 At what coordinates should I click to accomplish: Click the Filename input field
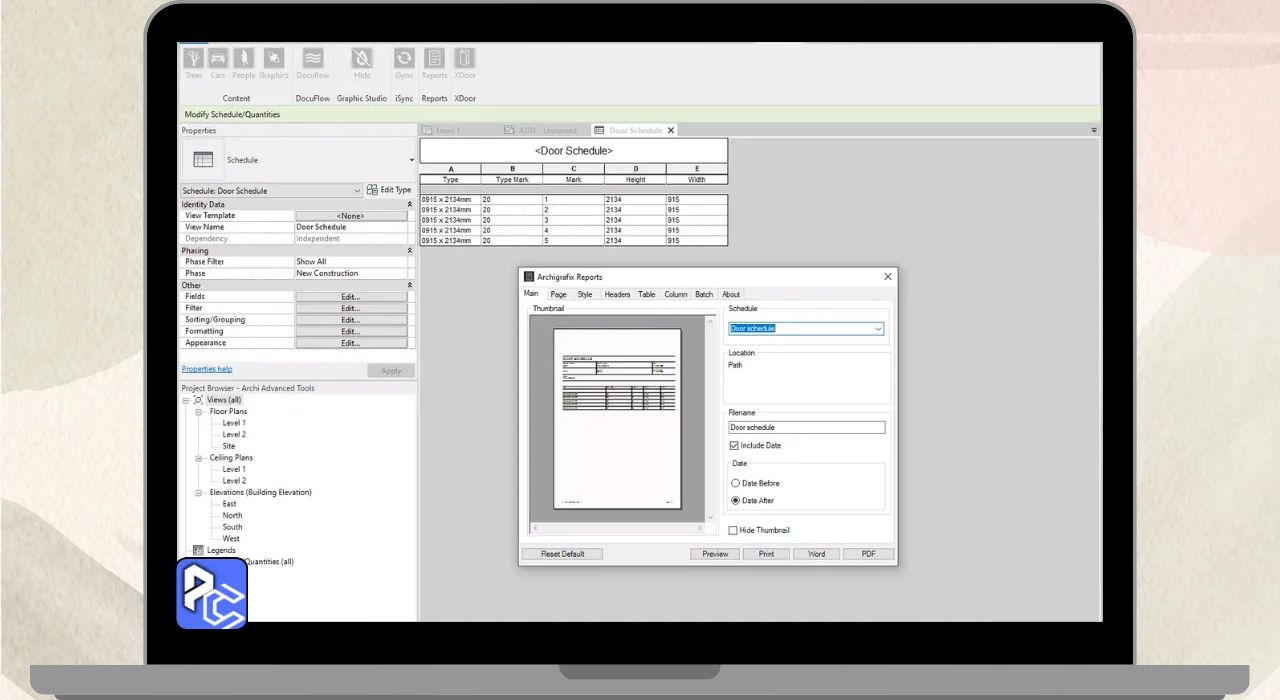coord(806,428)
